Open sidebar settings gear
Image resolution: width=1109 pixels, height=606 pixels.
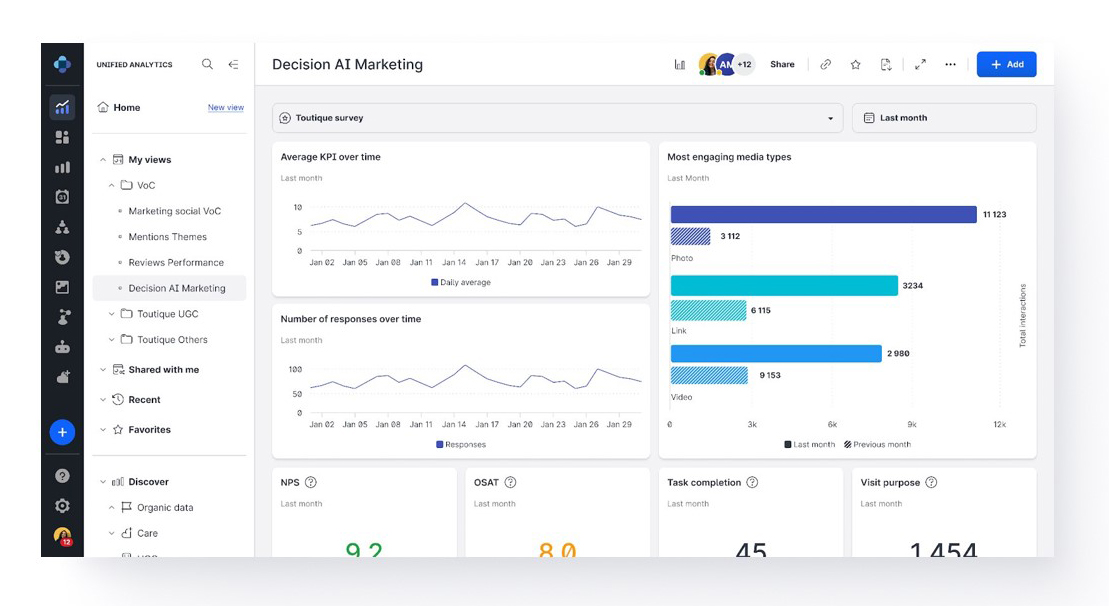(x=61, y=506)
